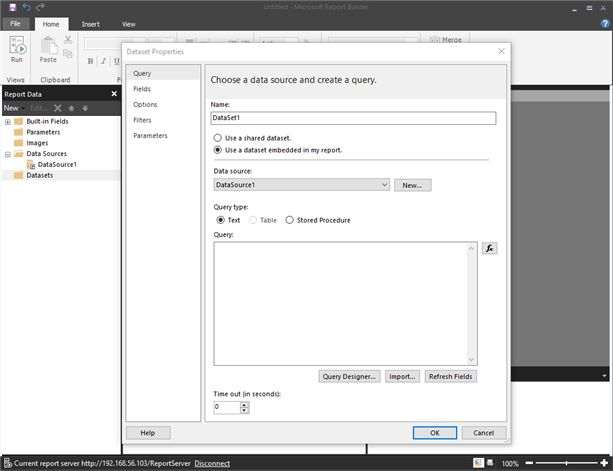The width and height of the screenshot is (613, 471).
Task: Open the expression fx editor button
Action: point(489,248)
